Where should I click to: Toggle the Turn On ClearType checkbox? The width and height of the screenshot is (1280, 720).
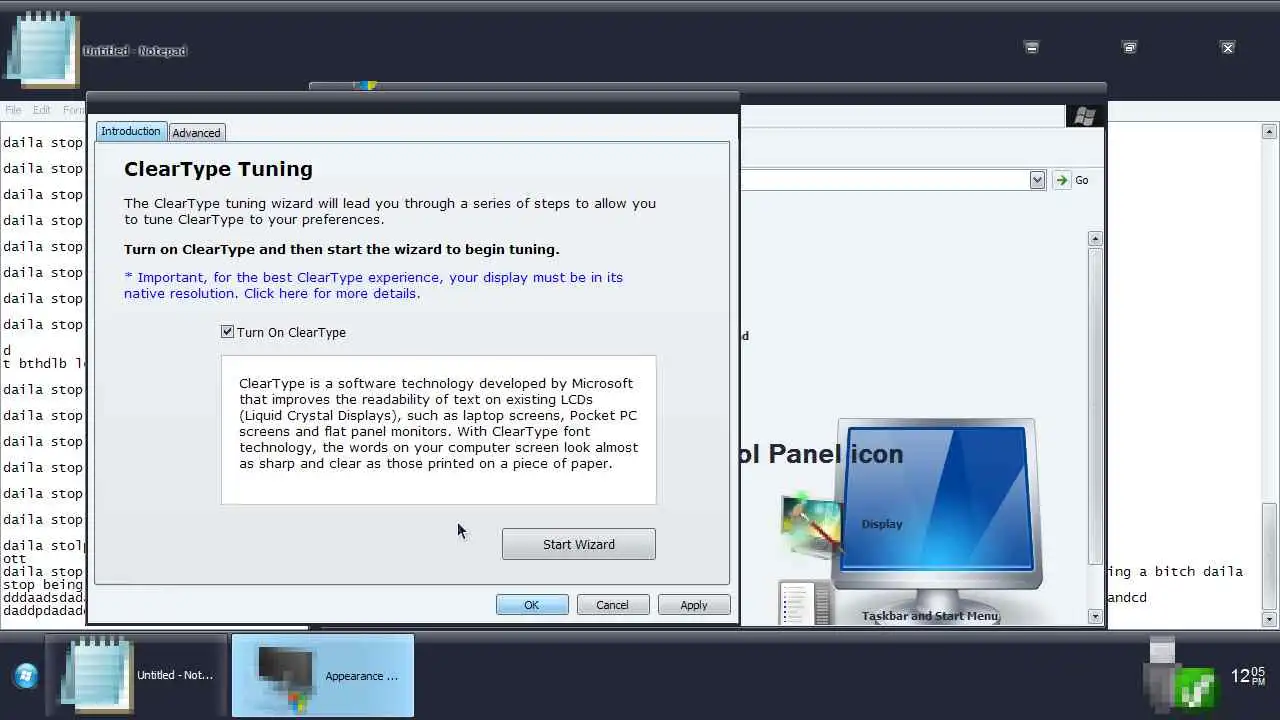227,332
